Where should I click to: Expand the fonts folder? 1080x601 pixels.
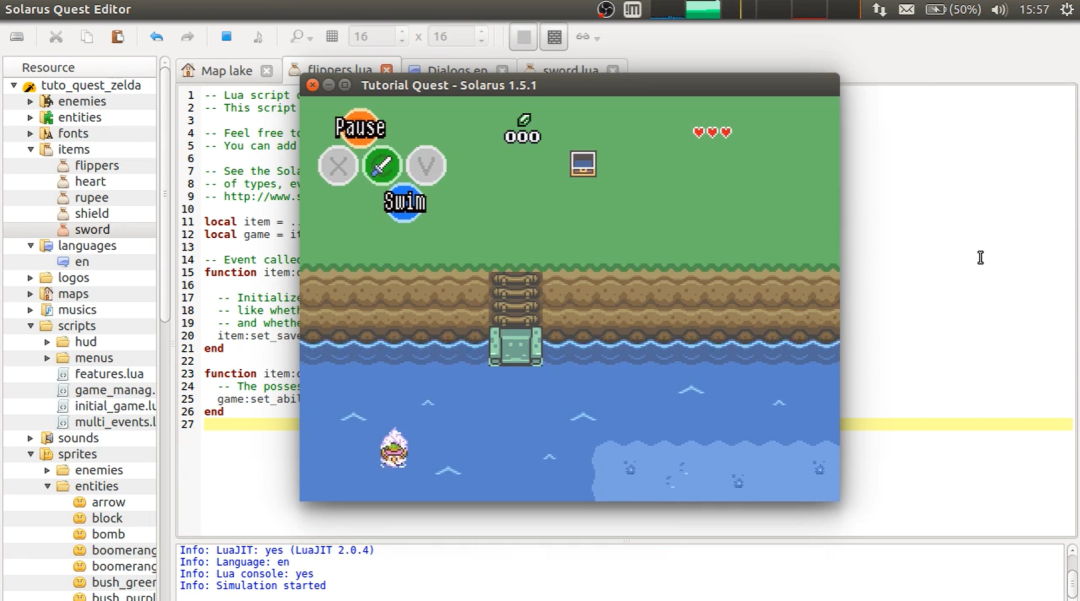tap(30, 134)
